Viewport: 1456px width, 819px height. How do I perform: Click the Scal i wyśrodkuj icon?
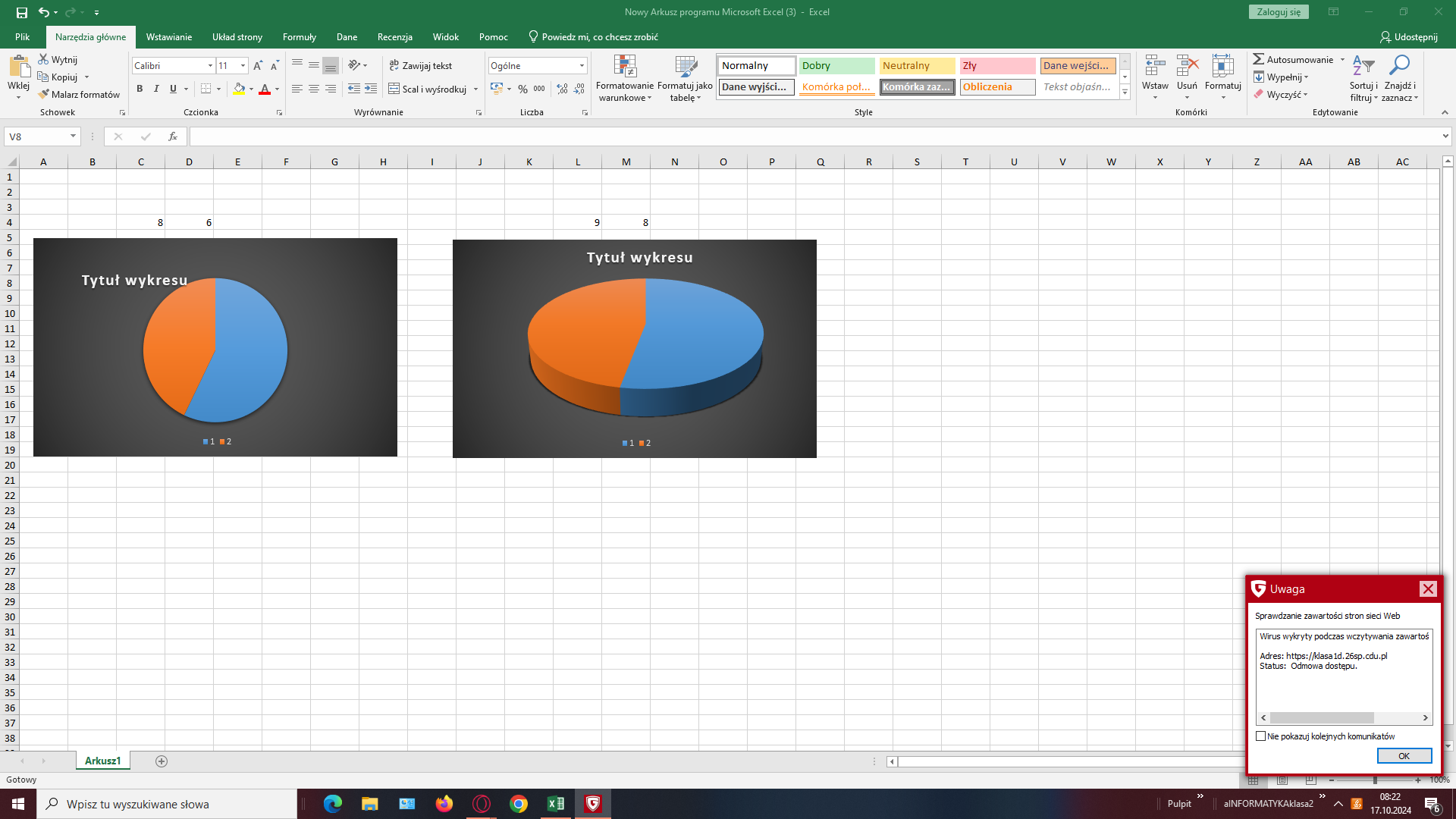tap(394, 89)
